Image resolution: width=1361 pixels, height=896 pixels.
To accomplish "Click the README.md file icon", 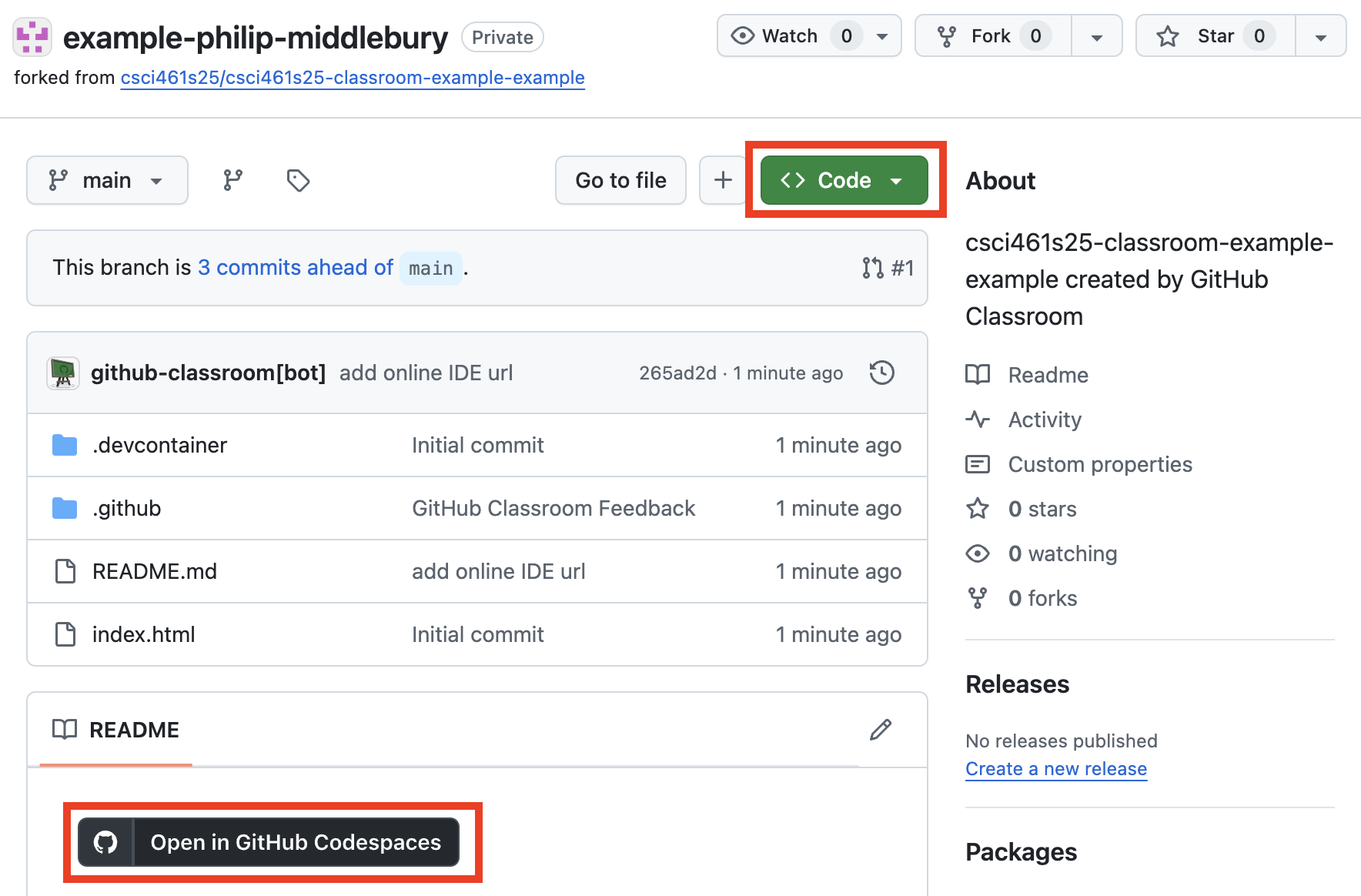I will click(65, 571).
